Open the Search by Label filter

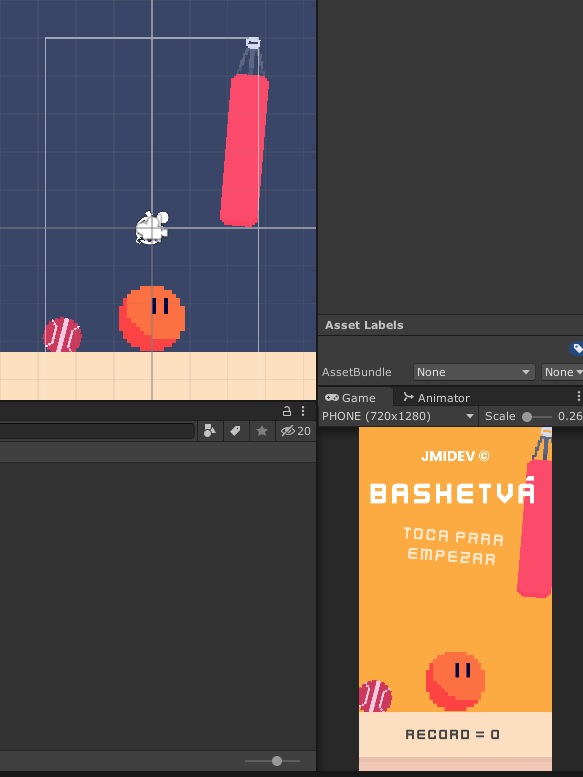pyautogui.click(x=236, y=431)
